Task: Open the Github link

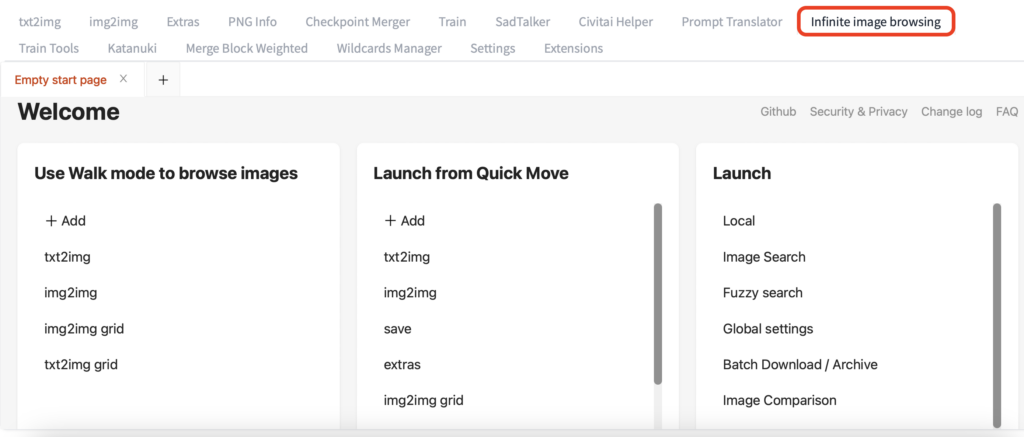Action: pyautogui.click(x=778, y=112)
